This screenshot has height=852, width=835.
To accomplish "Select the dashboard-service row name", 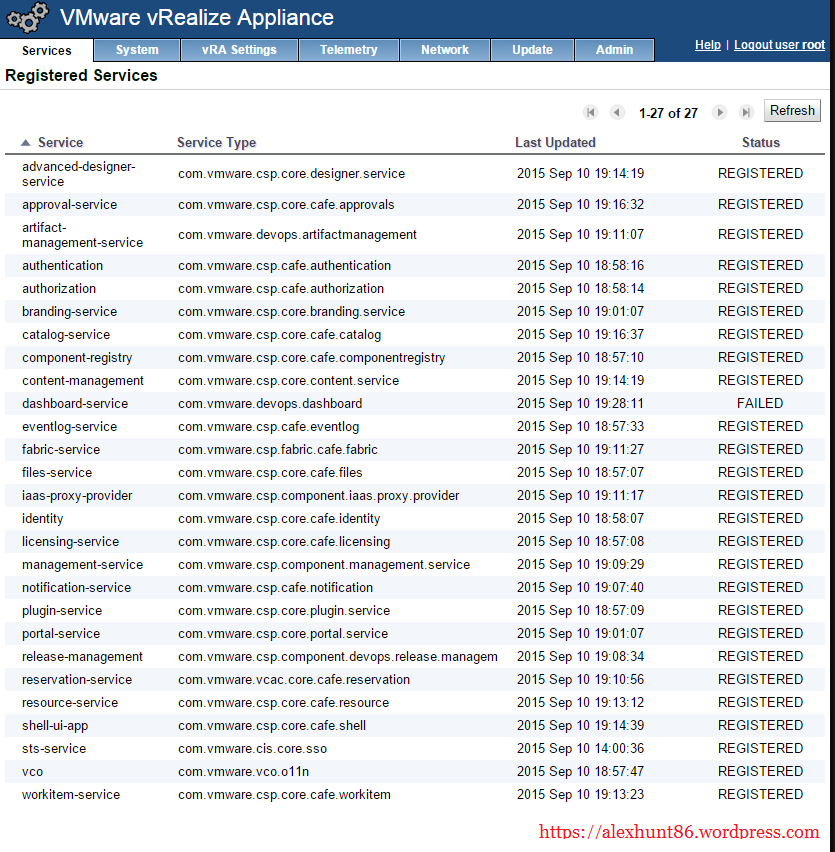I will 75,404.
